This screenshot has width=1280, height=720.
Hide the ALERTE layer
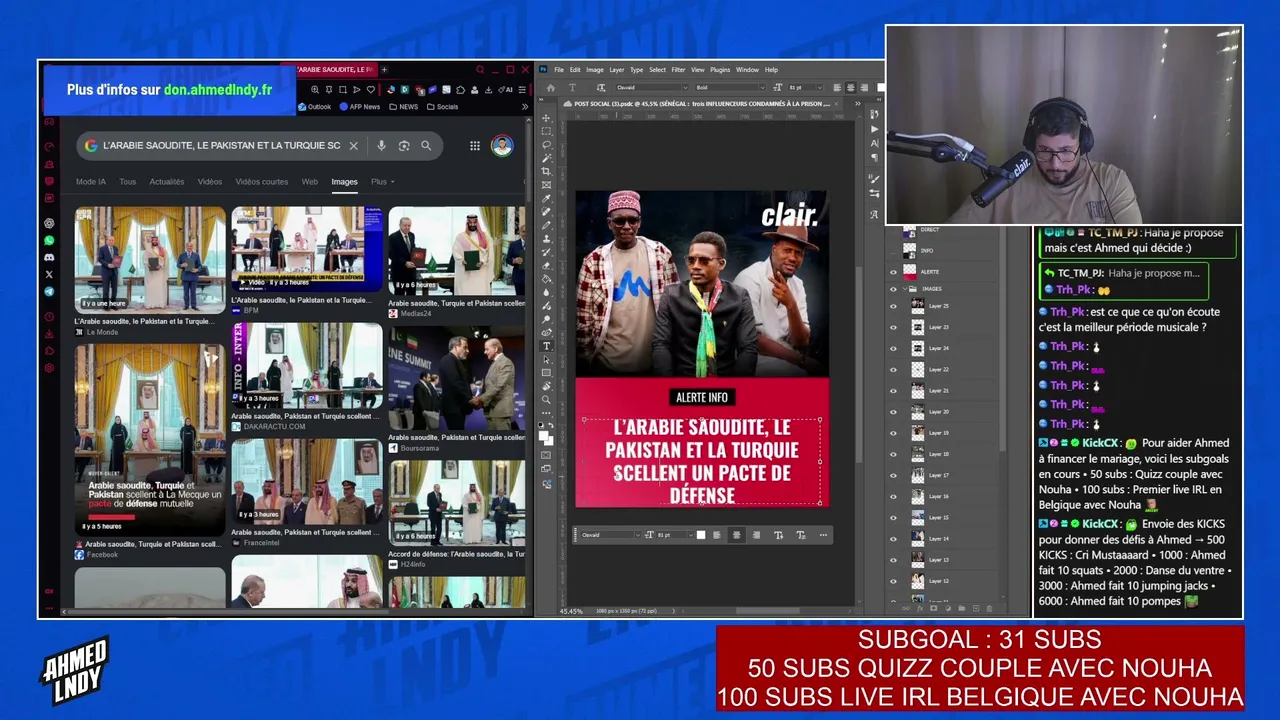pyautogui.click(x=894, y=271)
